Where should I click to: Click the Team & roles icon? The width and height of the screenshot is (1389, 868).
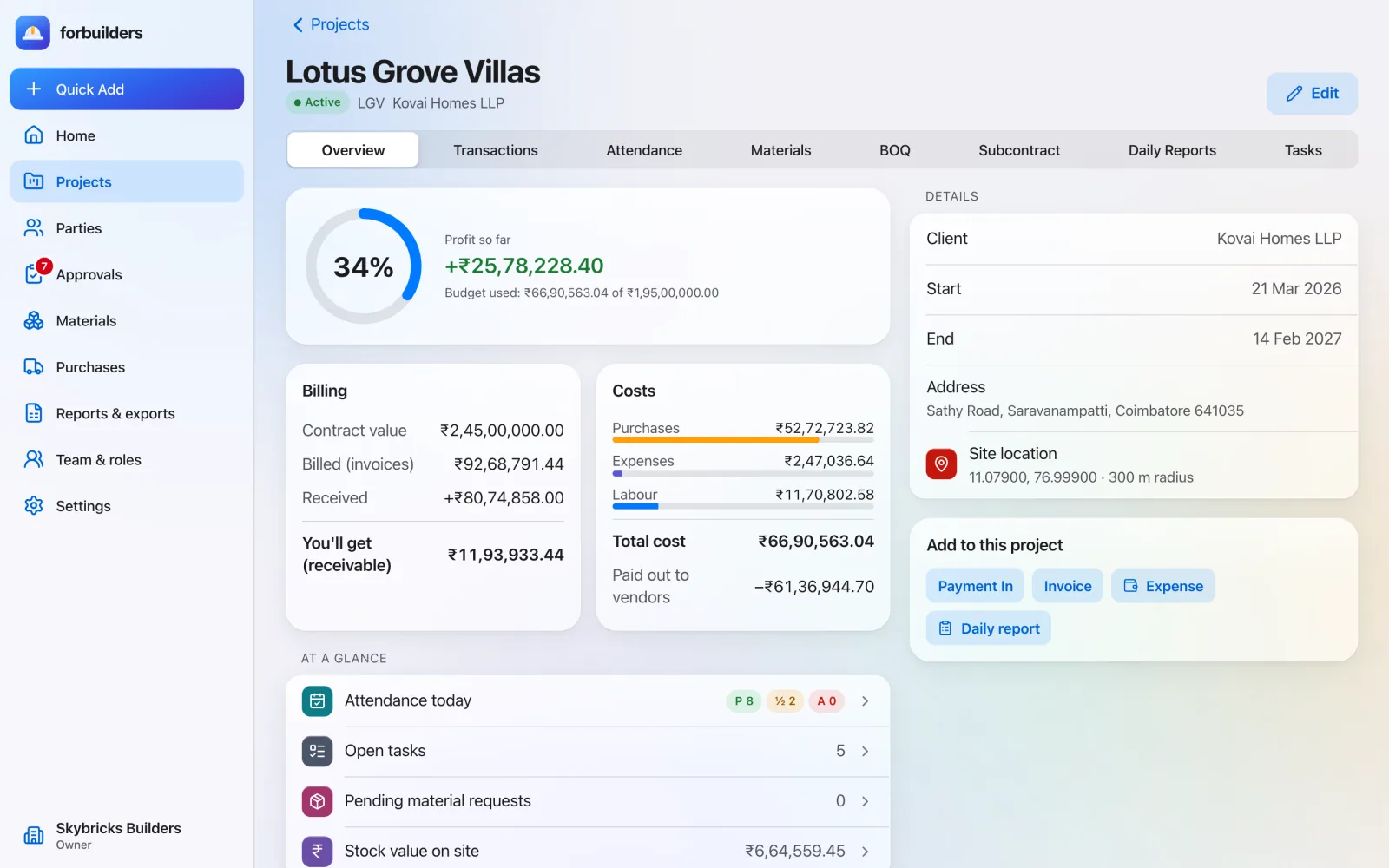(x=34, y=460)
